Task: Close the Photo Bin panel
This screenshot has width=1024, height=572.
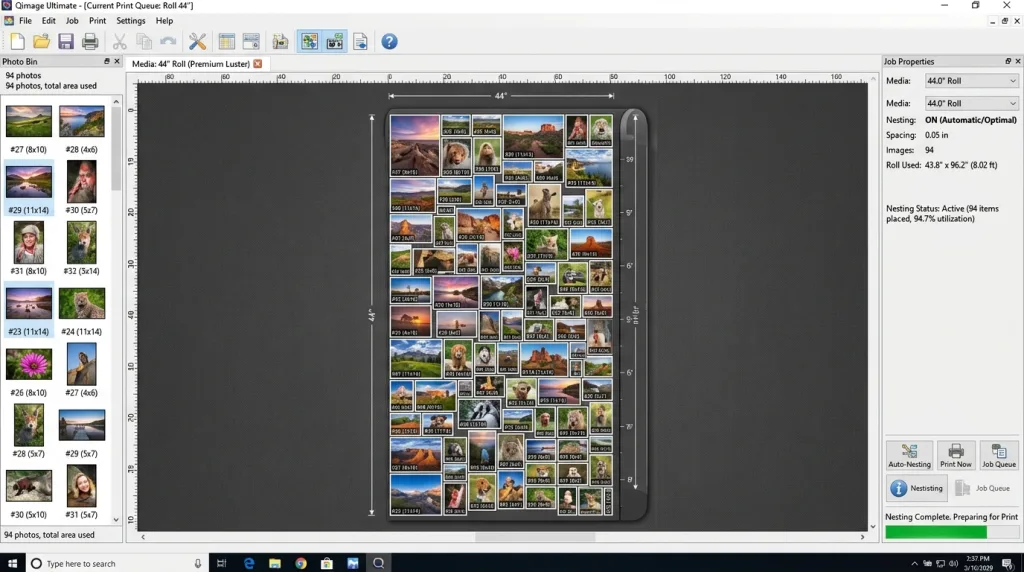Action: coord(117,61)
